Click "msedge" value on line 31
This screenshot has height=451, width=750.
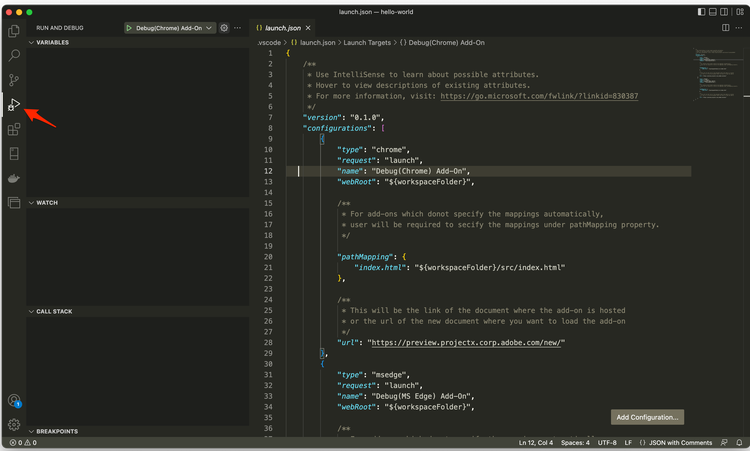389,375
